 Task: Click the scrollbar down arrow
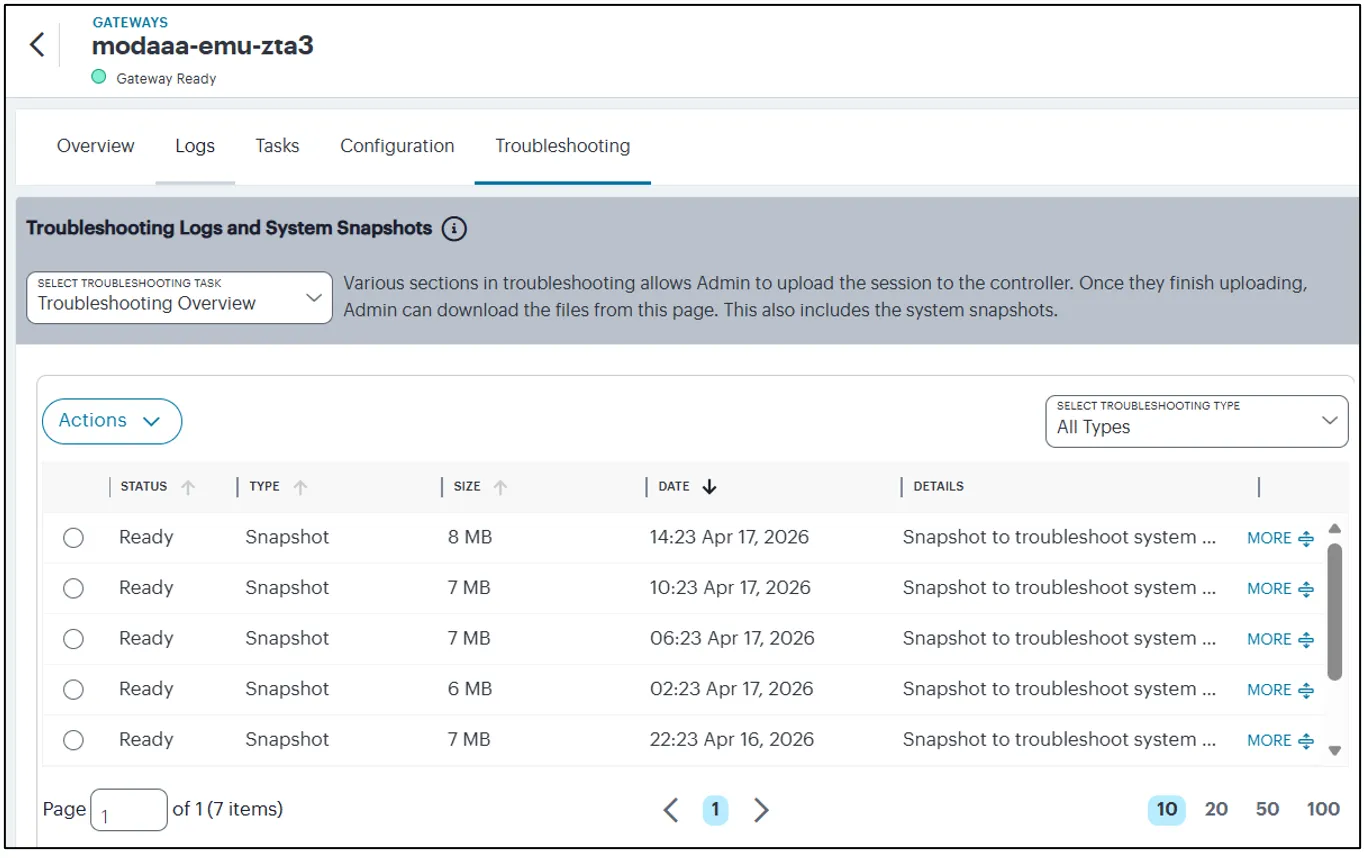click(x=1334, y=750)
